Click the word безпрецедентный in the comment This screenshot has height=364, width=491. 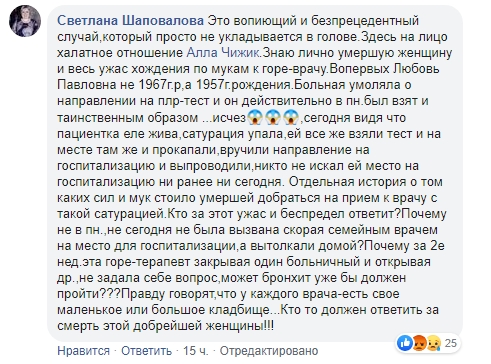click(x=365, y=21)
